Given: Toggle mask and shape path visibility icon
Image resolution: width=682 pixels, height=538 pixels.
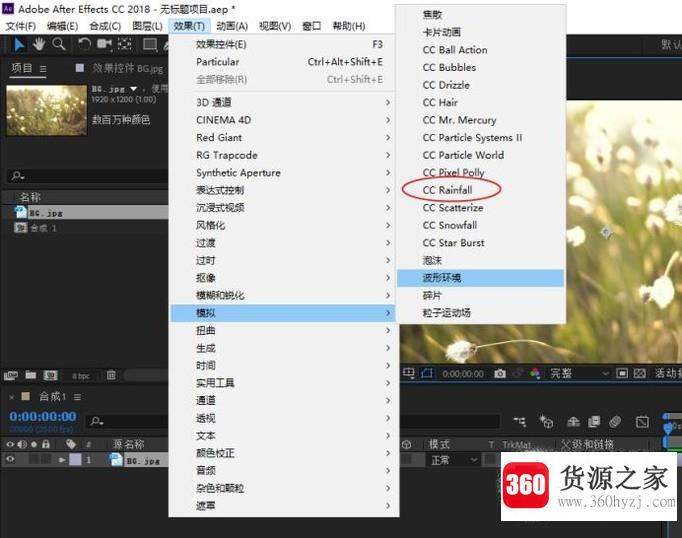Looking at the screenshot, I should click(427, 373).
